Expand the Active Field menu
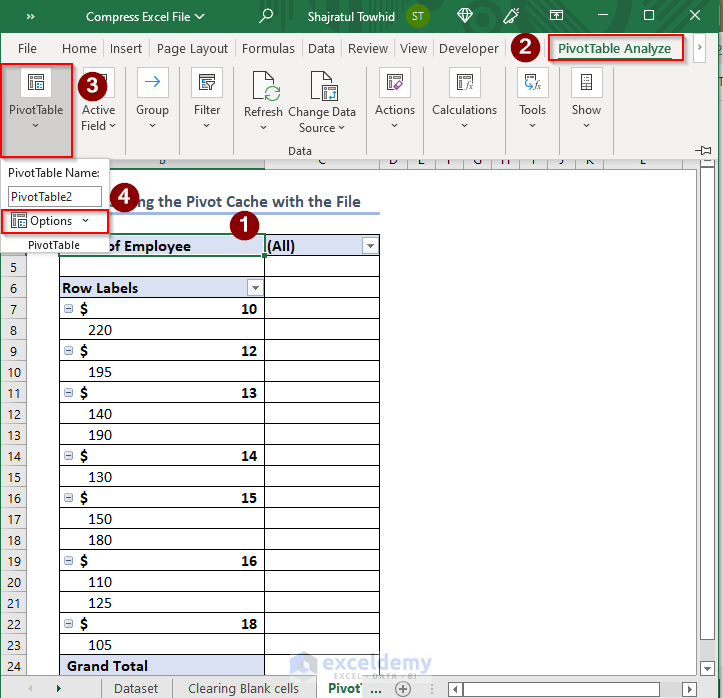The height and width of the screenshot is (698, 723). (98, 118)
